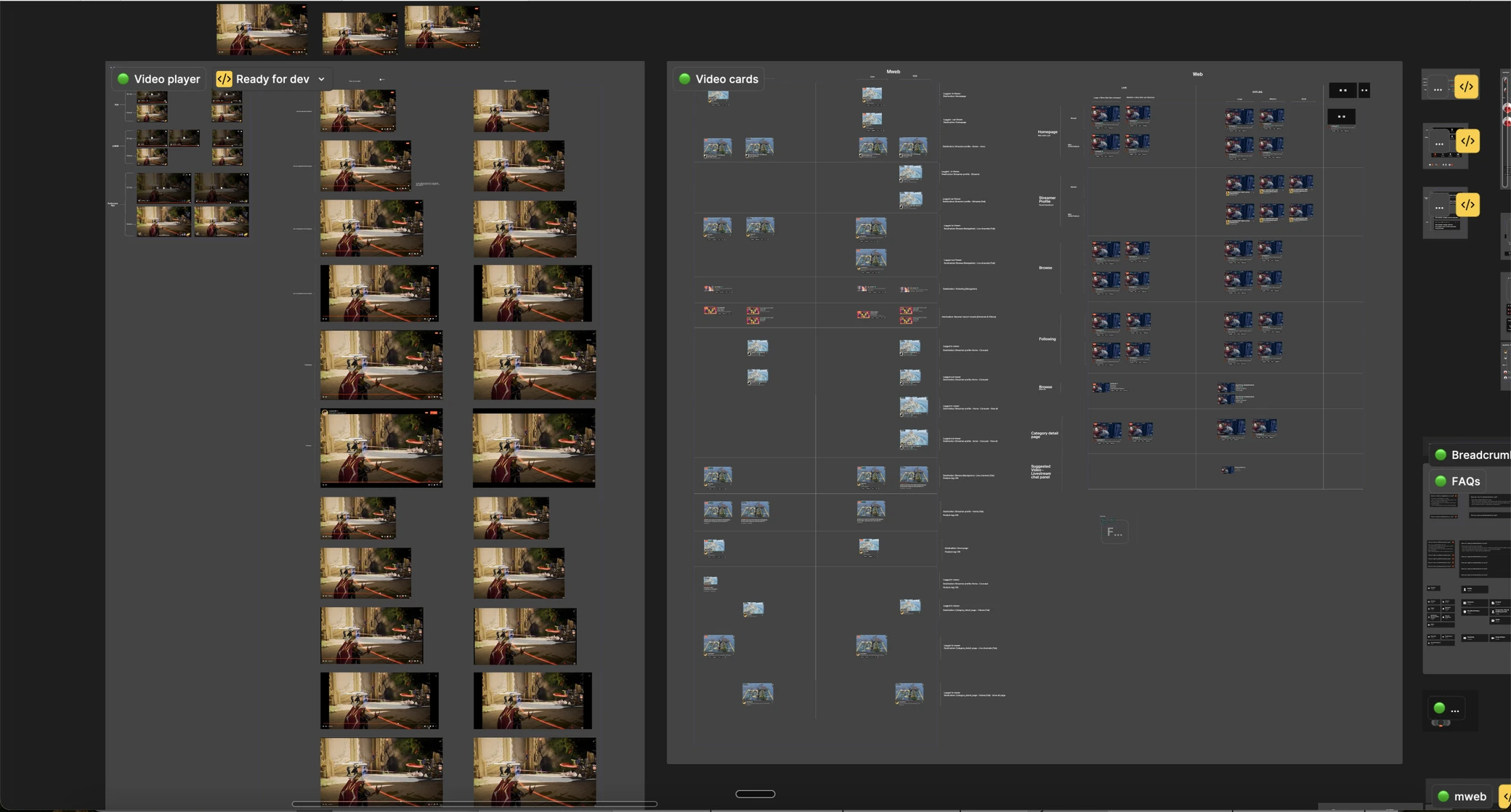Click the lowest of three yellow code icons
Image resolution: width=1511 pixels, height=812 pixels.
[1467, 205]
